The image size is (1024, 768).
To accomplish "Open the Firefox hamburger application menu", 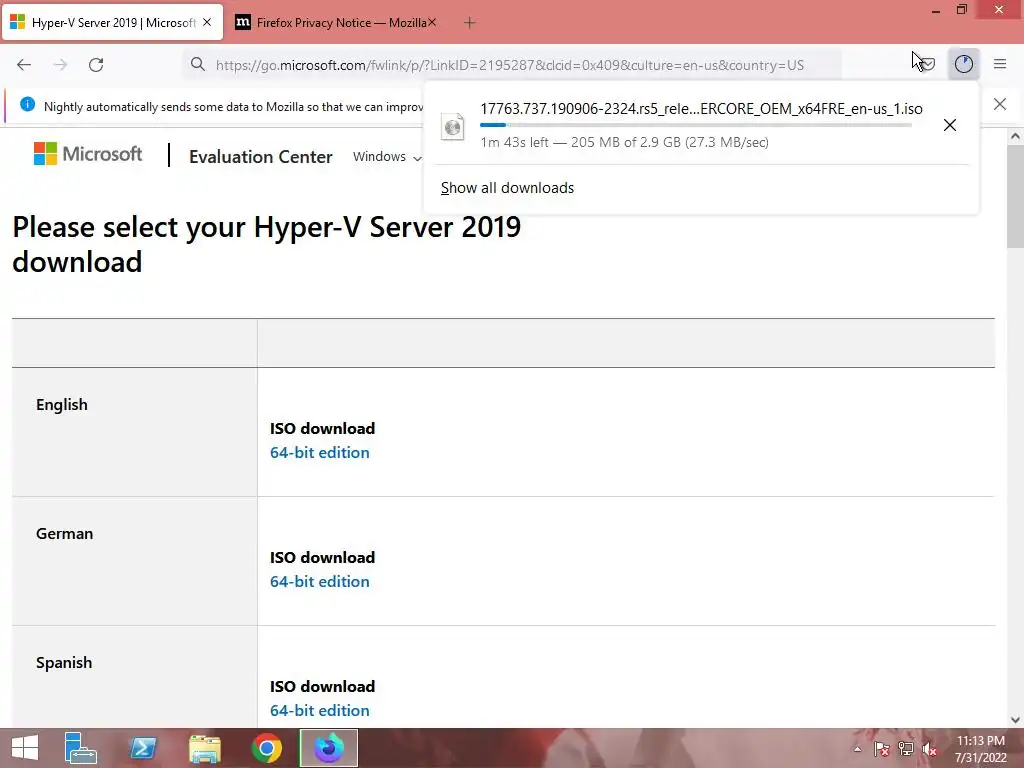I will (x=1000, y=64).
